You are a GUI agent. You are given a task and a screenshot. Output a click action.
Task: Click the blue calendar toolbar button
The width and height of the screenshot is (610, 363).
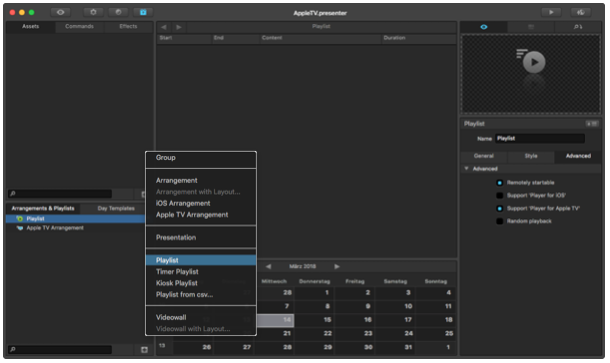tap(143, 12)
